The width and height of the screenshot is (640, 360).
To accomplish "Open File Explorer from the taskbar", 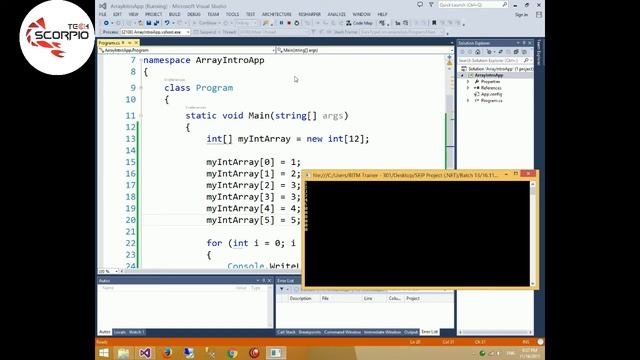I will tap(123, 353).
